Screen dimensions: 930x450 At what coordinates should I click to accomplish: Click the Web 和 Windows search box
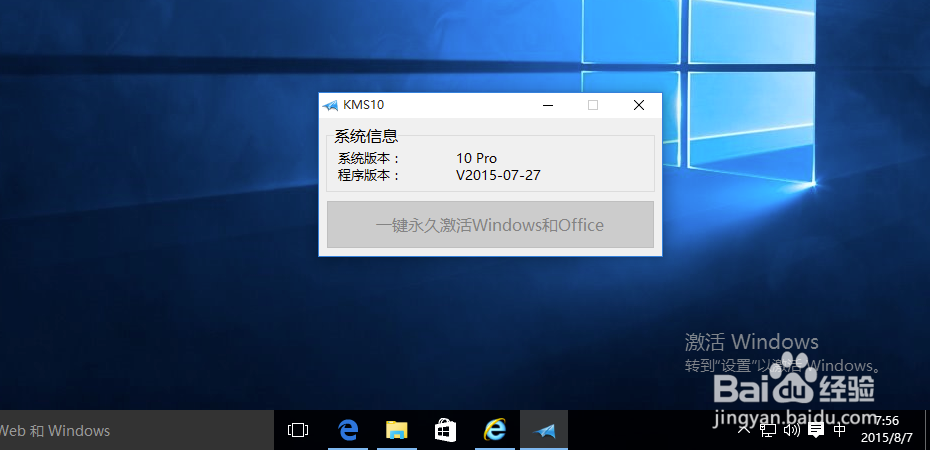[x=136, y=430]
